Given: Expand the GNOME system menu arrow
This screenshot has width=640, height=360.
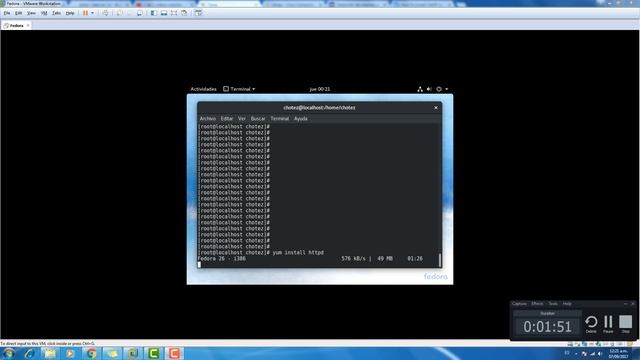Looking at the screenshot, I should click(447, 89).
